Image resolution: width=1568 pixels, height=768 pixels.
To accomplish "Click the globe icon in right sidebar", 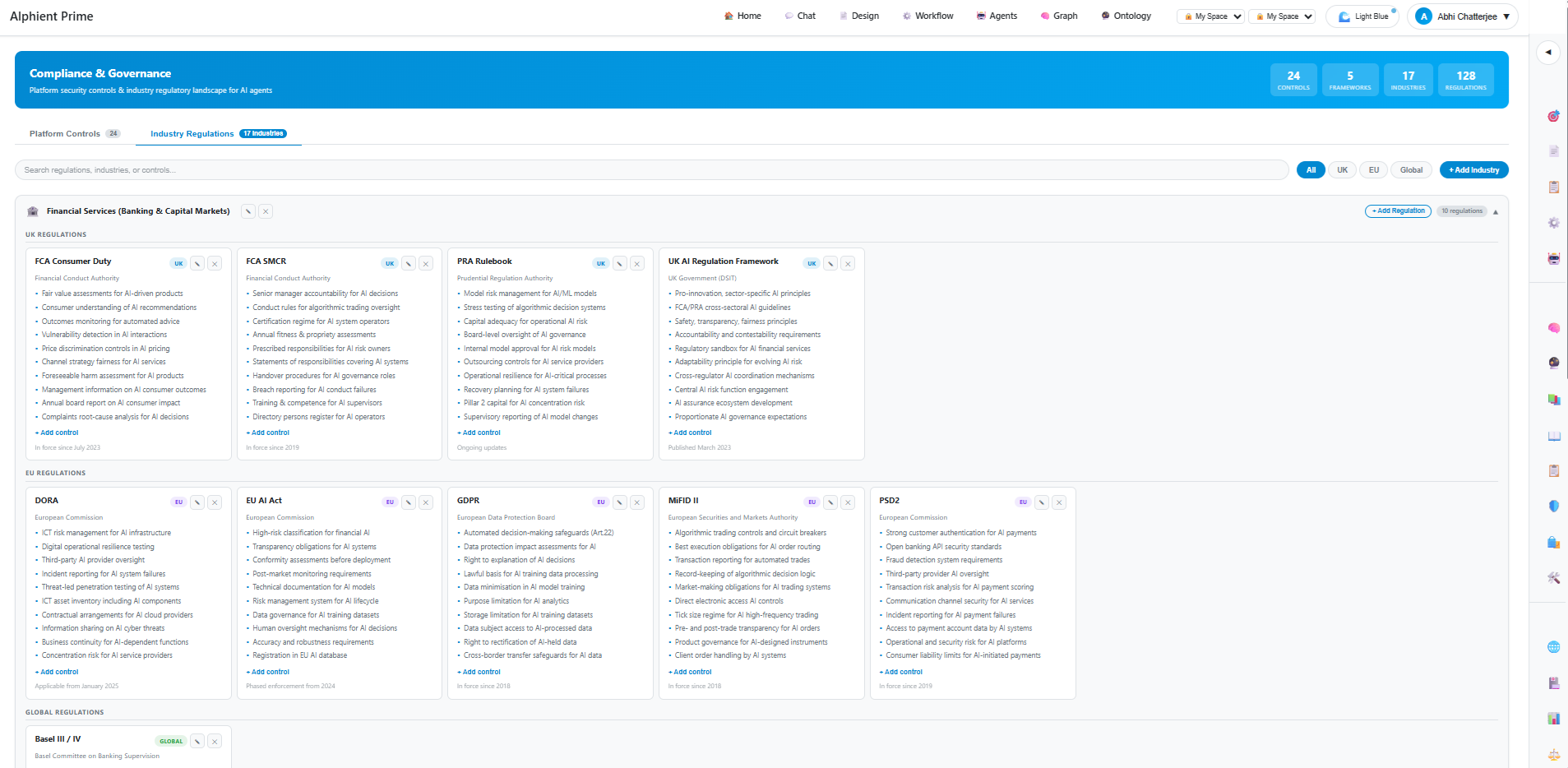I will (1553, 647).
